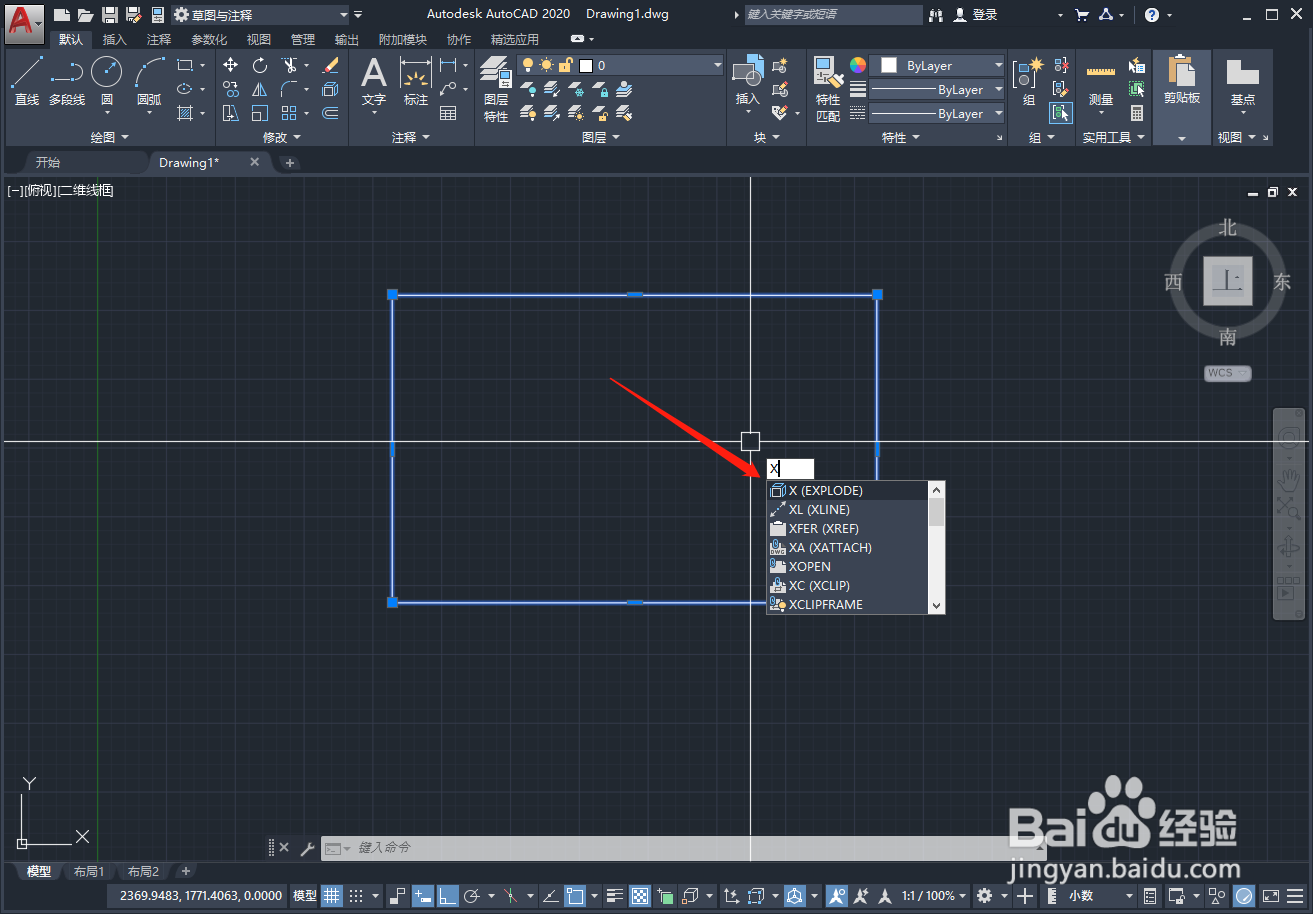The width and height of the screenshot is (1313, 914).
Task: Expand the Draw (绘图) panel
Action: pos(110,137)
